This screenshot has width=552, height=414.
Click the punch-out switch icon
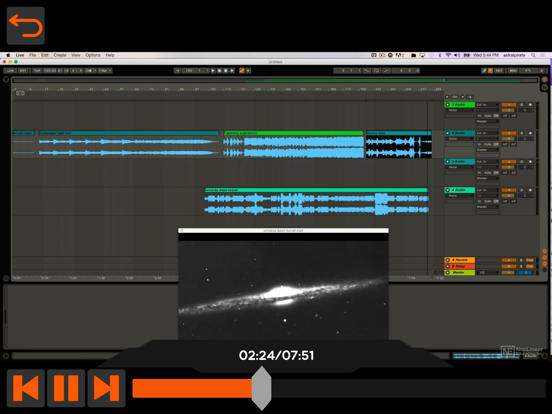click(x=387, y=71)
